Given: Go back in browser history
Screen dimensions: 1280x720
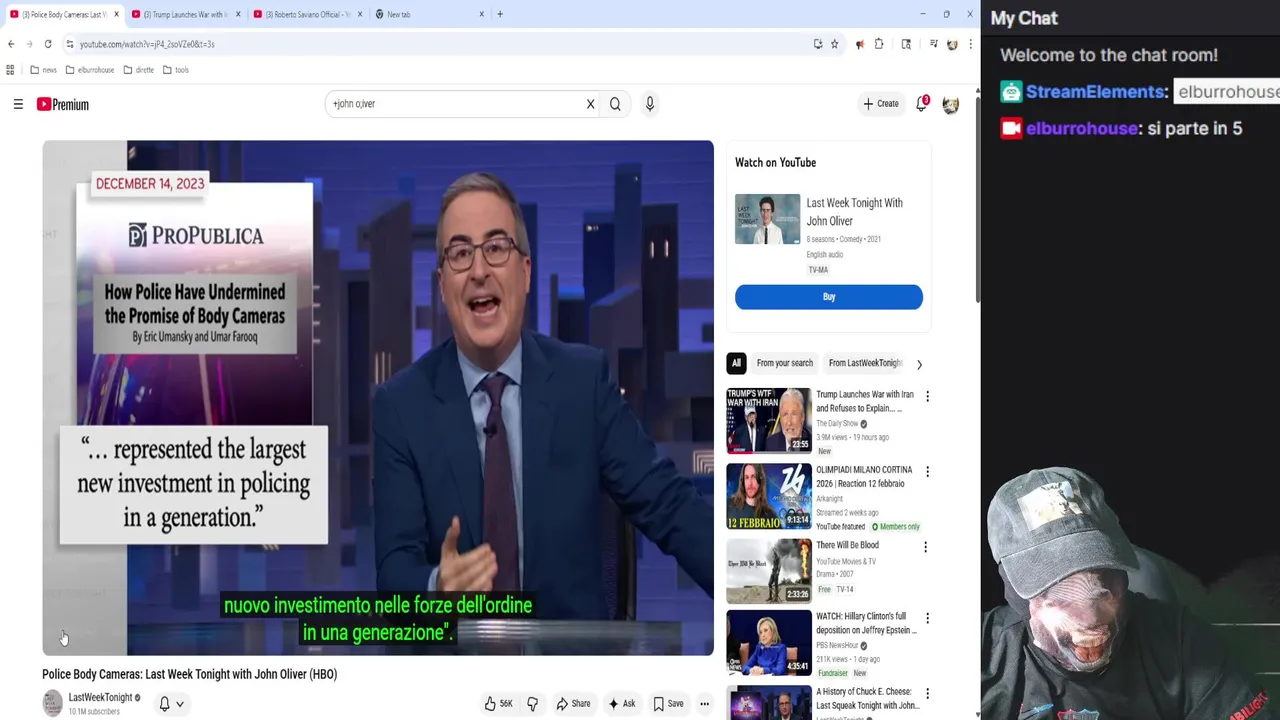Looking at the screenshot, I should click(x=11, y=44).
